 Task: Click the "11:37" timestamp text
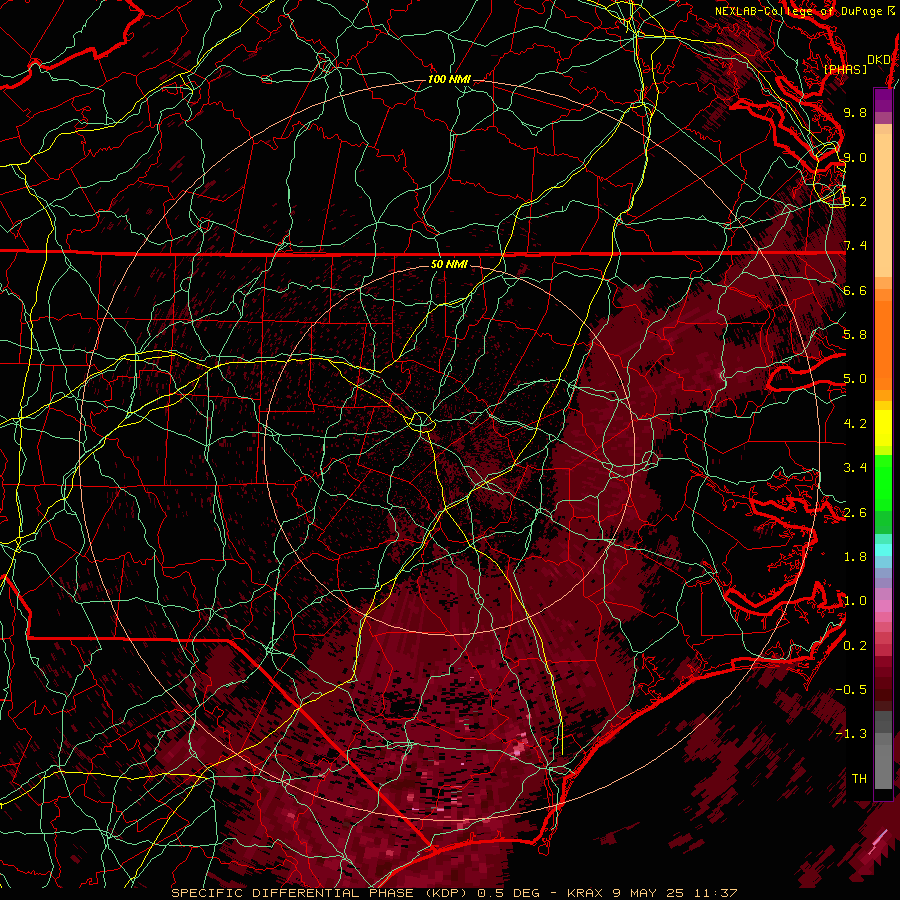point(714,893)
